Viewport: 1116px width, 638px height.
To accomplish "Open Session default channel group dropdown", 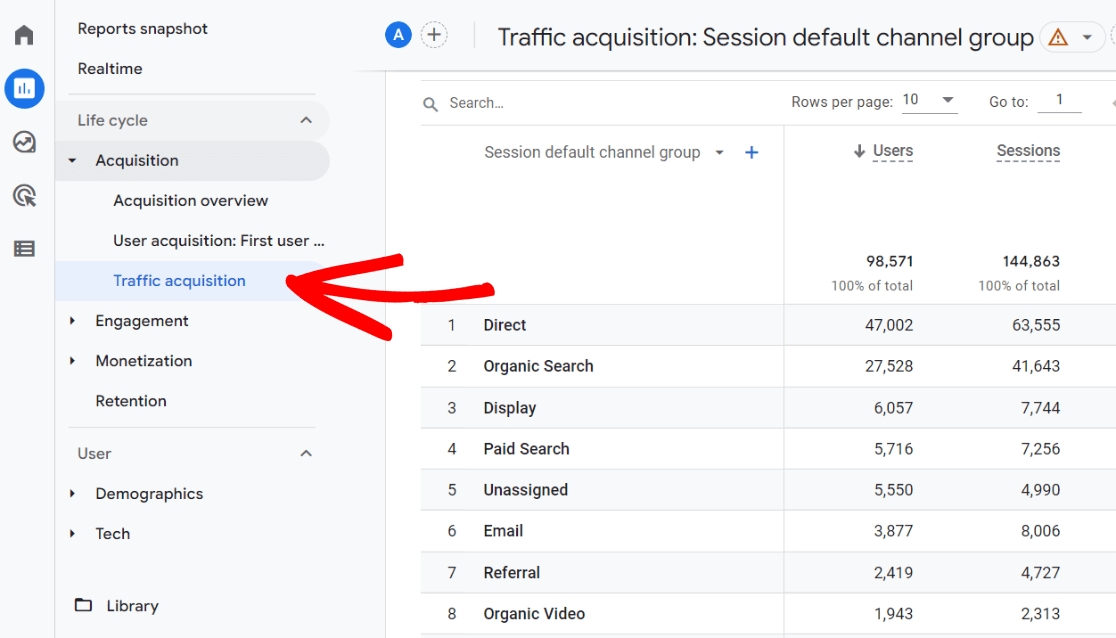I will tap(719, 153).
